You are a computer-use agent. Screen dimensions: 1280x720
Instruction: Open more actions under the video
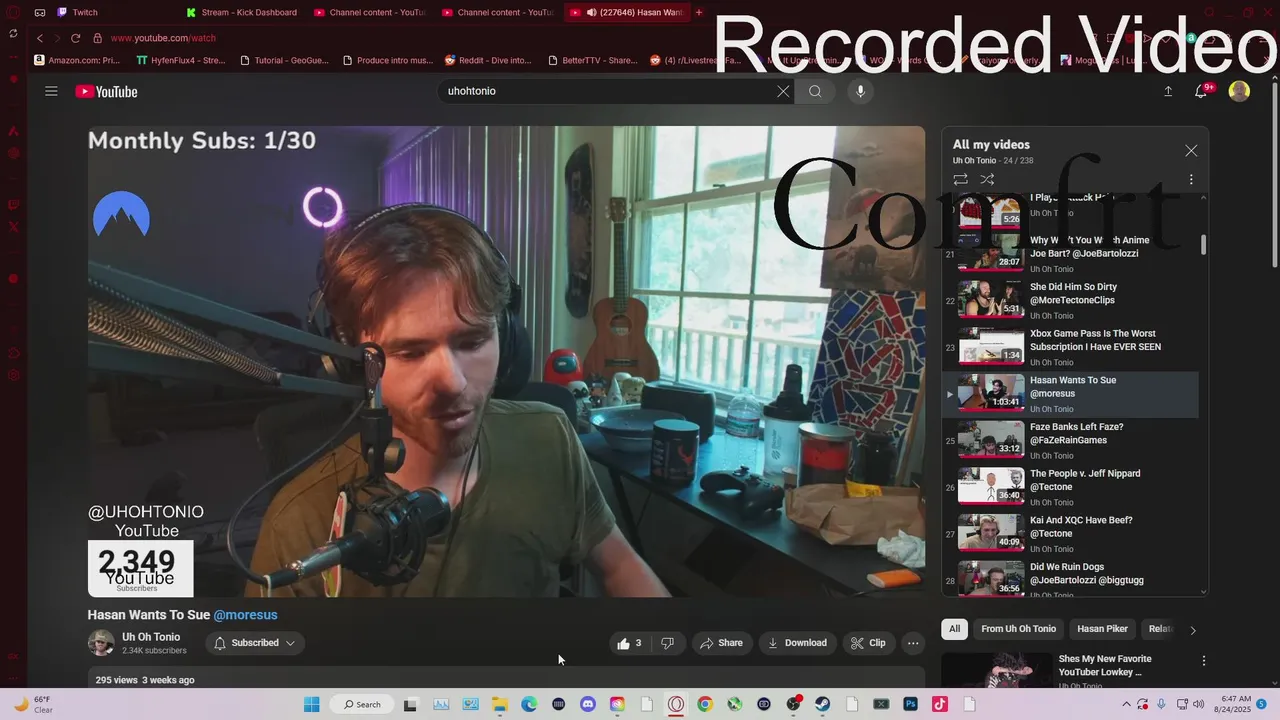coord(913,643)
